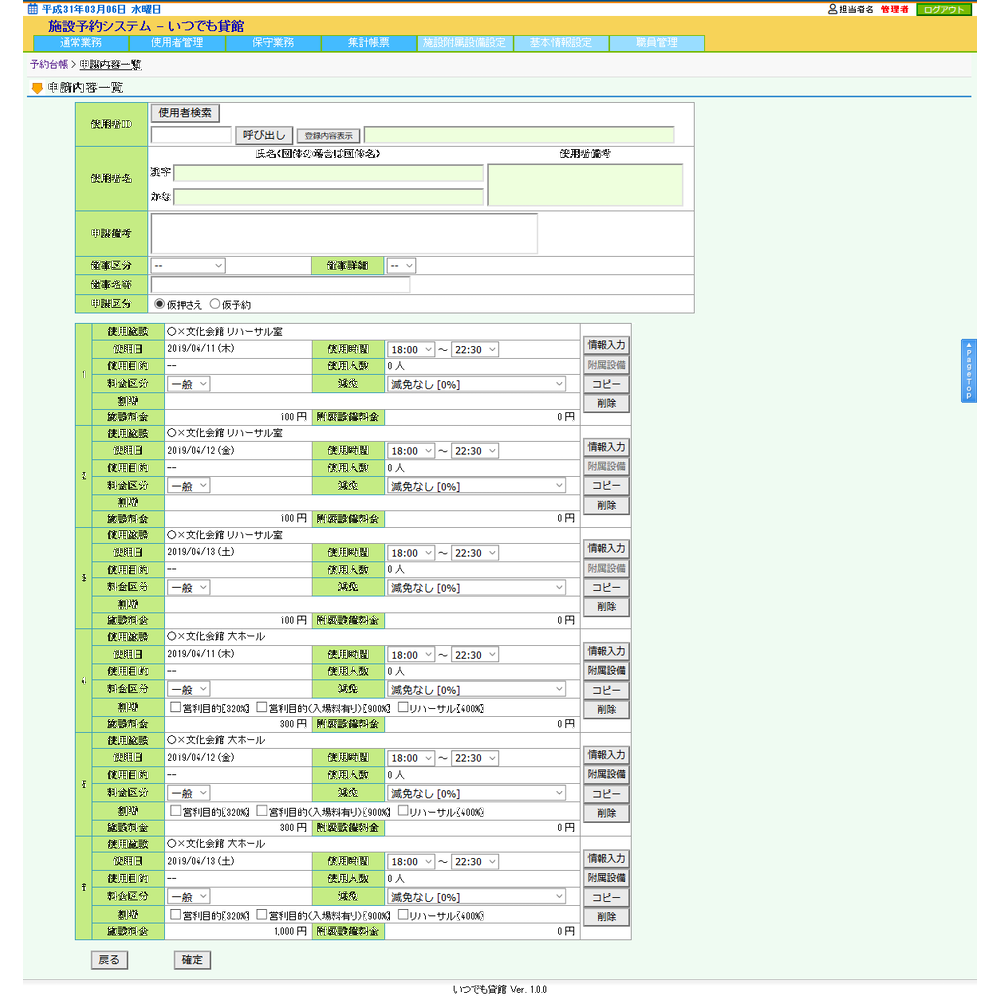Viewport: 1000px width, 1000px height.
Task: Click the 呼び出し button
Action: click(x=264, y=135)
